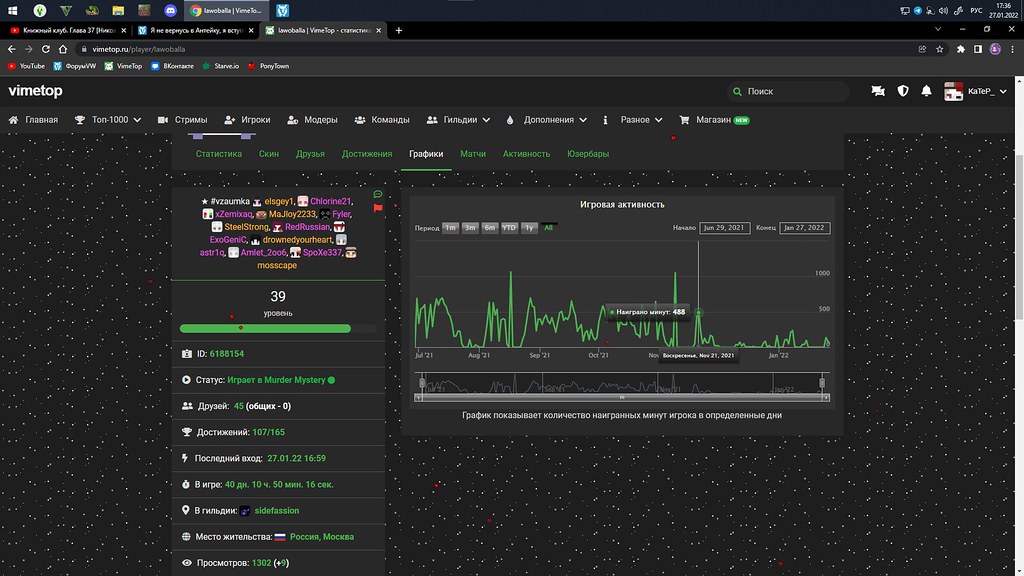Click the shield icon in header
The height and width of the screenshot is (576, 1024).
[902, 91]
